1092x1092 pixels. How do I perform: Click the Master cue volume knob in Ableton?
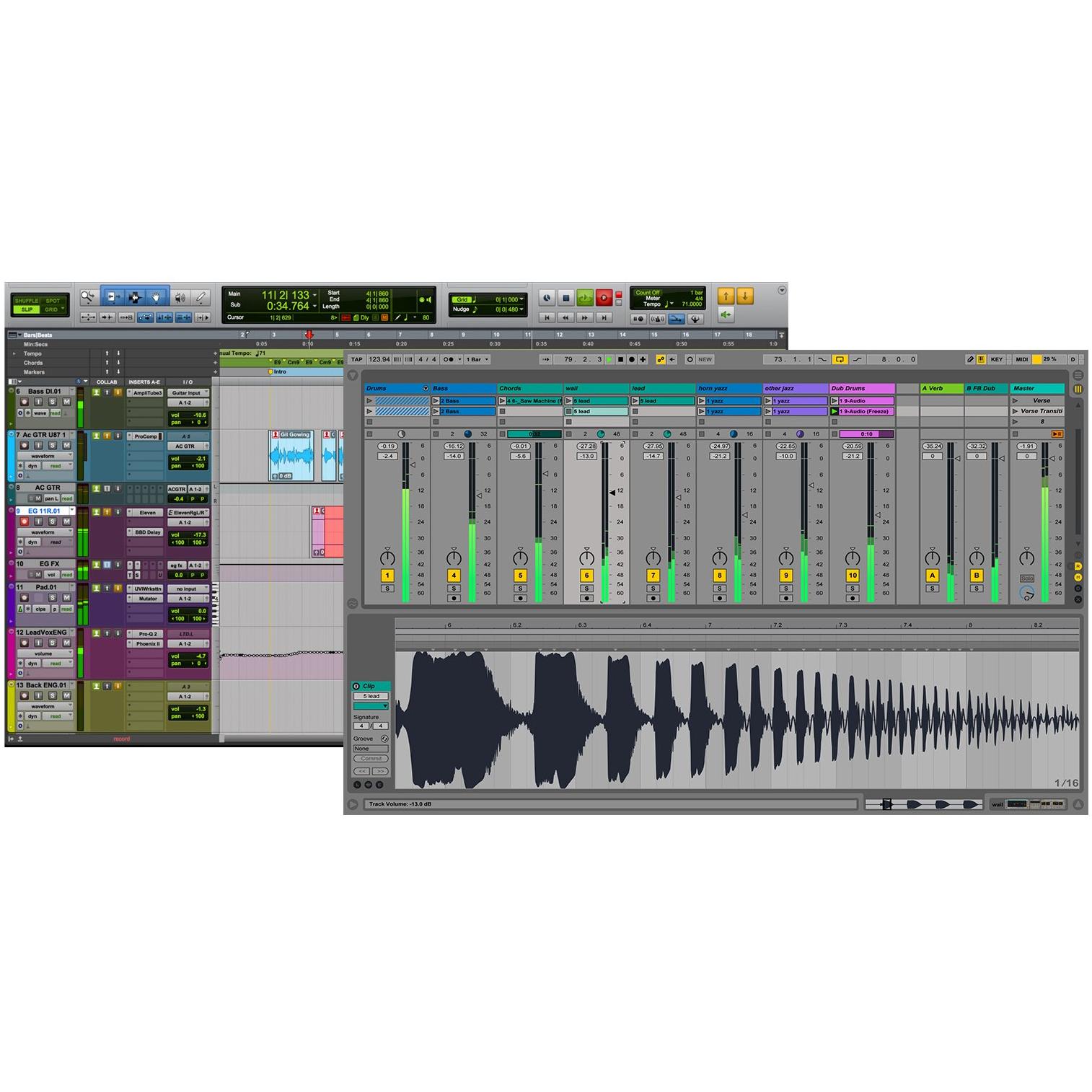[x=1026, y=593]
